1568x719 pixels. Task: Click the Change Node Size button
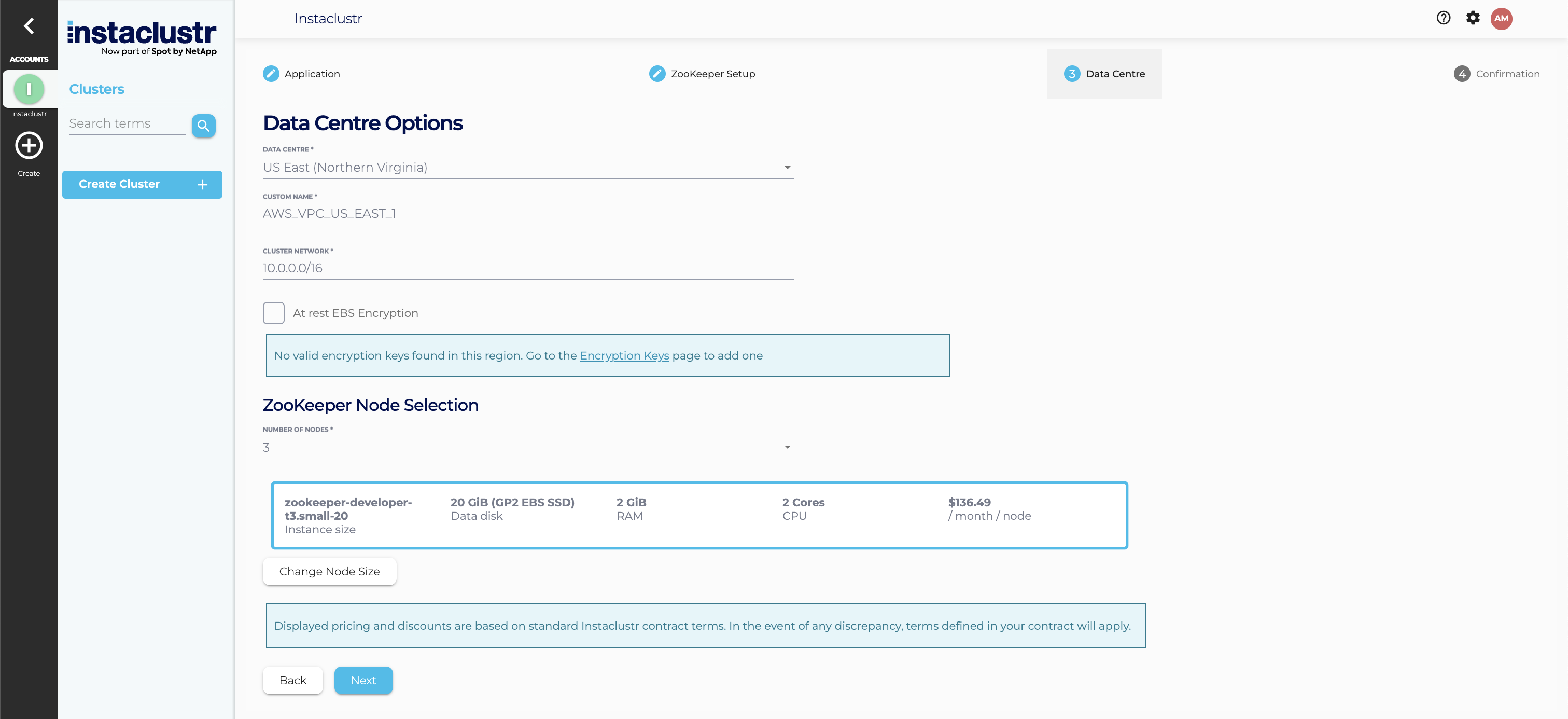point(329,571)
